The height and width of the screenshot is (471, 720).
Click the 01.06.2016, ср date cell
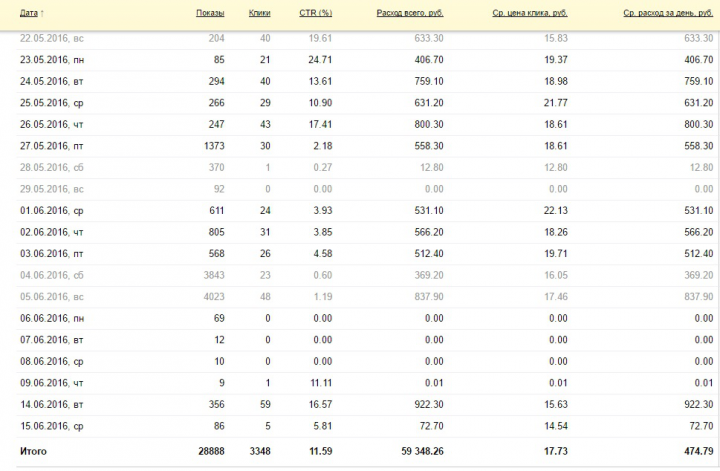point(52,211)
